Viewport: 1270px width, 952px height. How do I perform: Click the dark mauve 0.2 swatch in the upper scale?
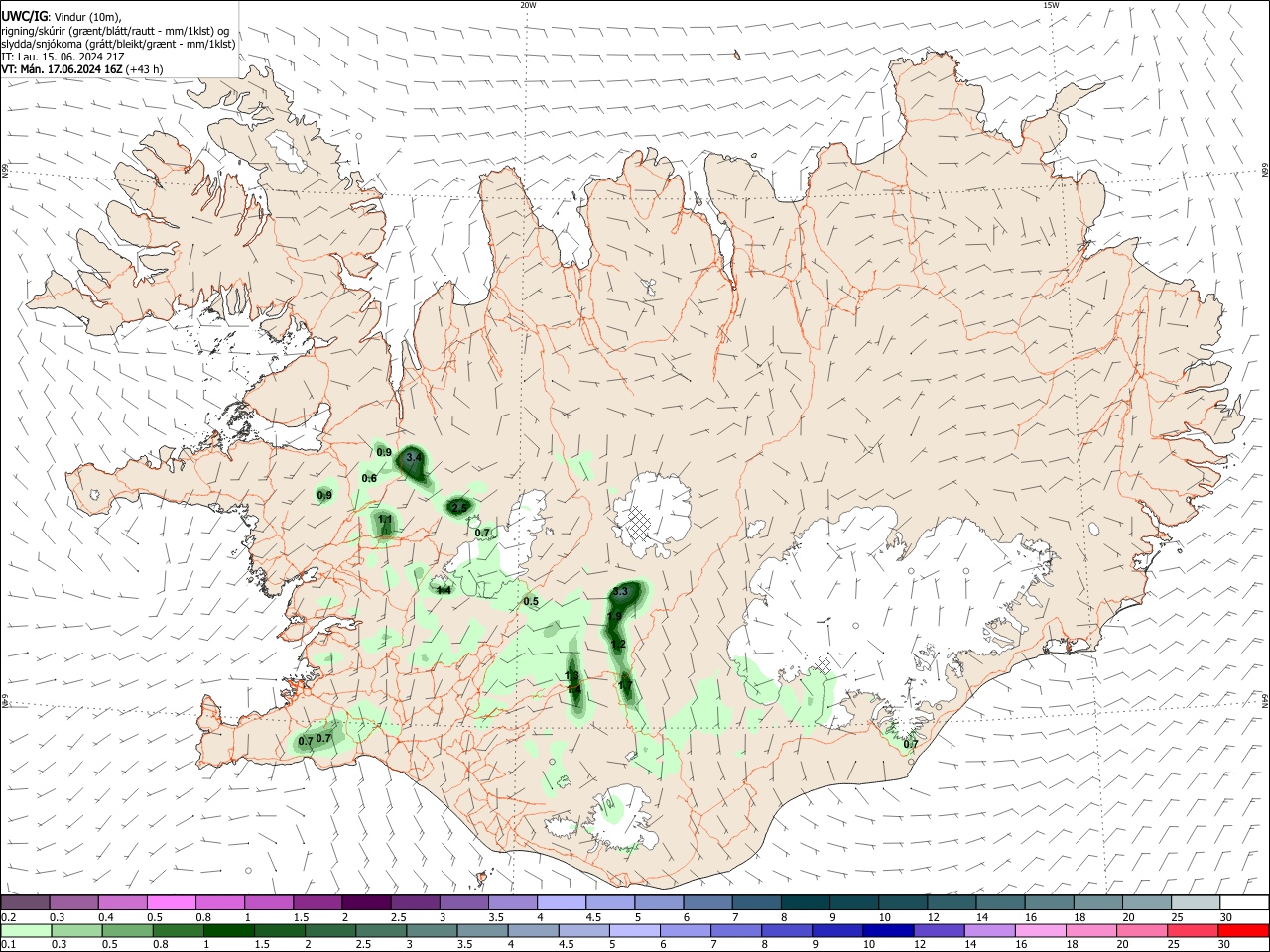[x=26, y=902]
